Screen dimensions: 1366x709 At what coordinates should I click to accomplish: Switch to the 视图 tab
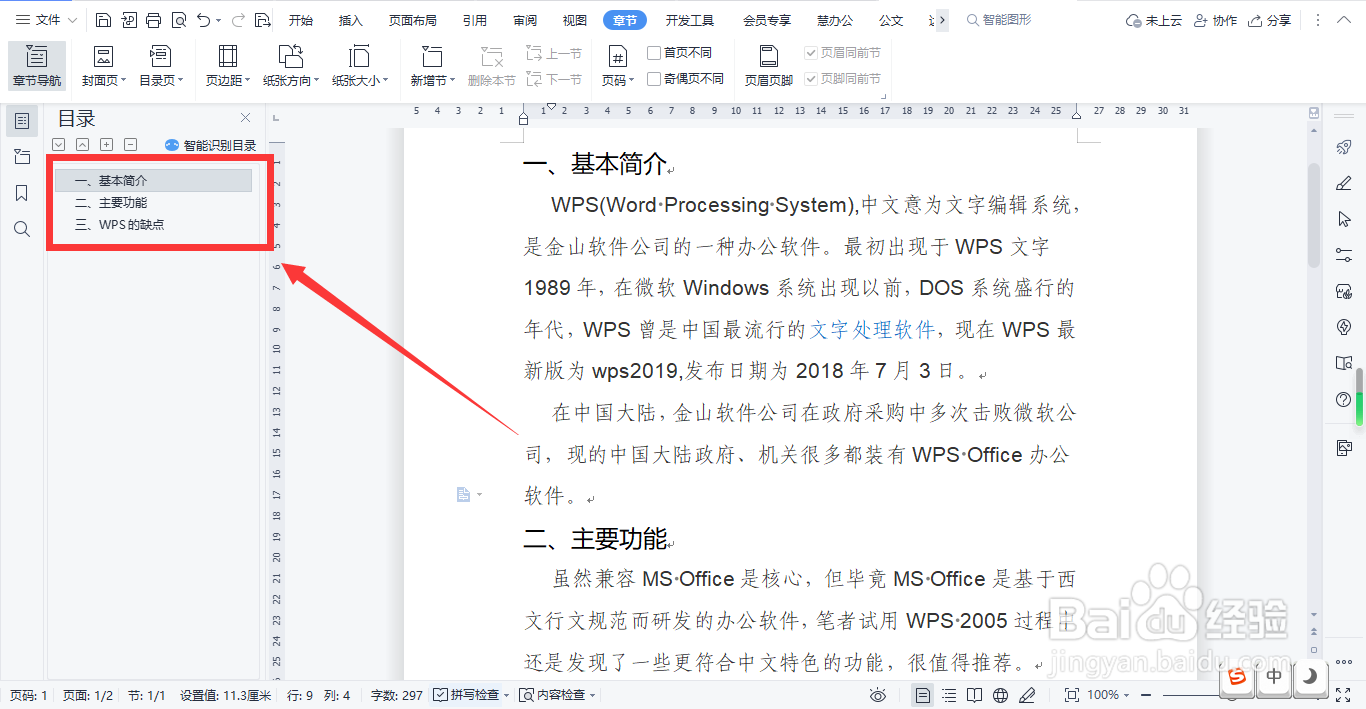[x=575, y=20]
